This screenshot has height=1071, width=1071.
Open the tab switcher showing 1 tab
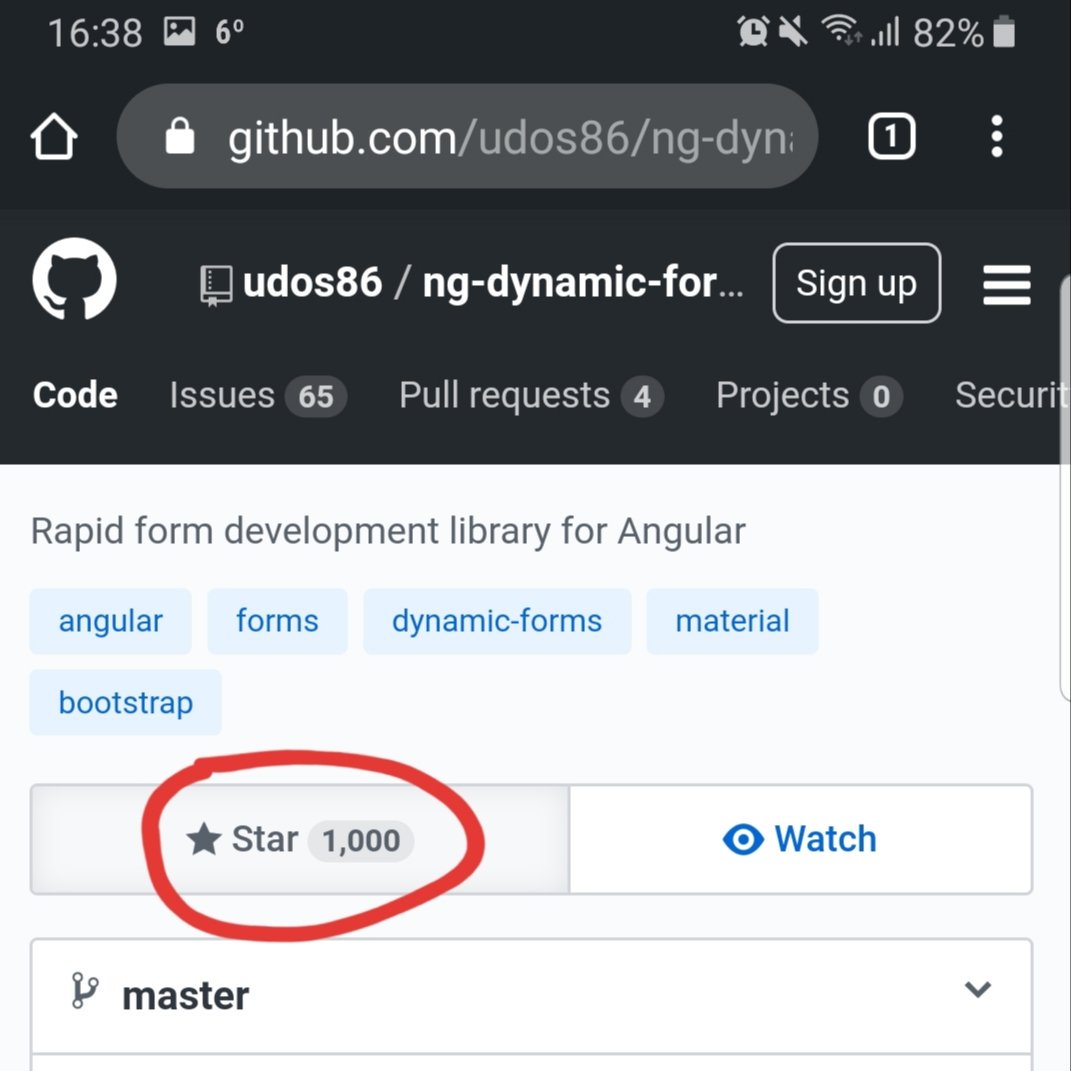[x=891, y=137]
